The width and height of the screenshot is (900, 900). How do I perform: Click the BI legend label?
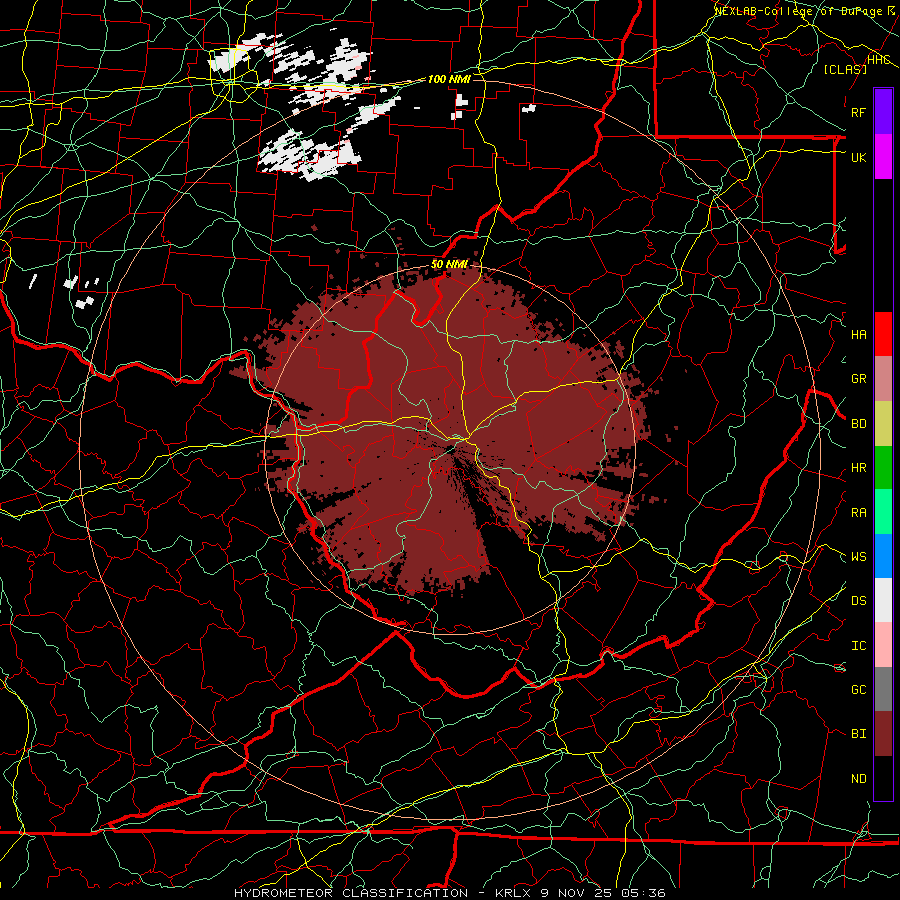tap(859, 734)
